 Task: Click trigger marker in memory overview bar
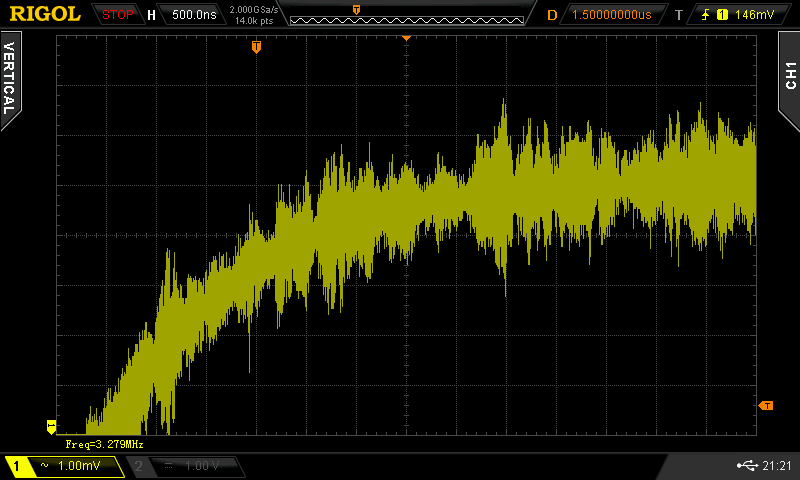[356, 10]
